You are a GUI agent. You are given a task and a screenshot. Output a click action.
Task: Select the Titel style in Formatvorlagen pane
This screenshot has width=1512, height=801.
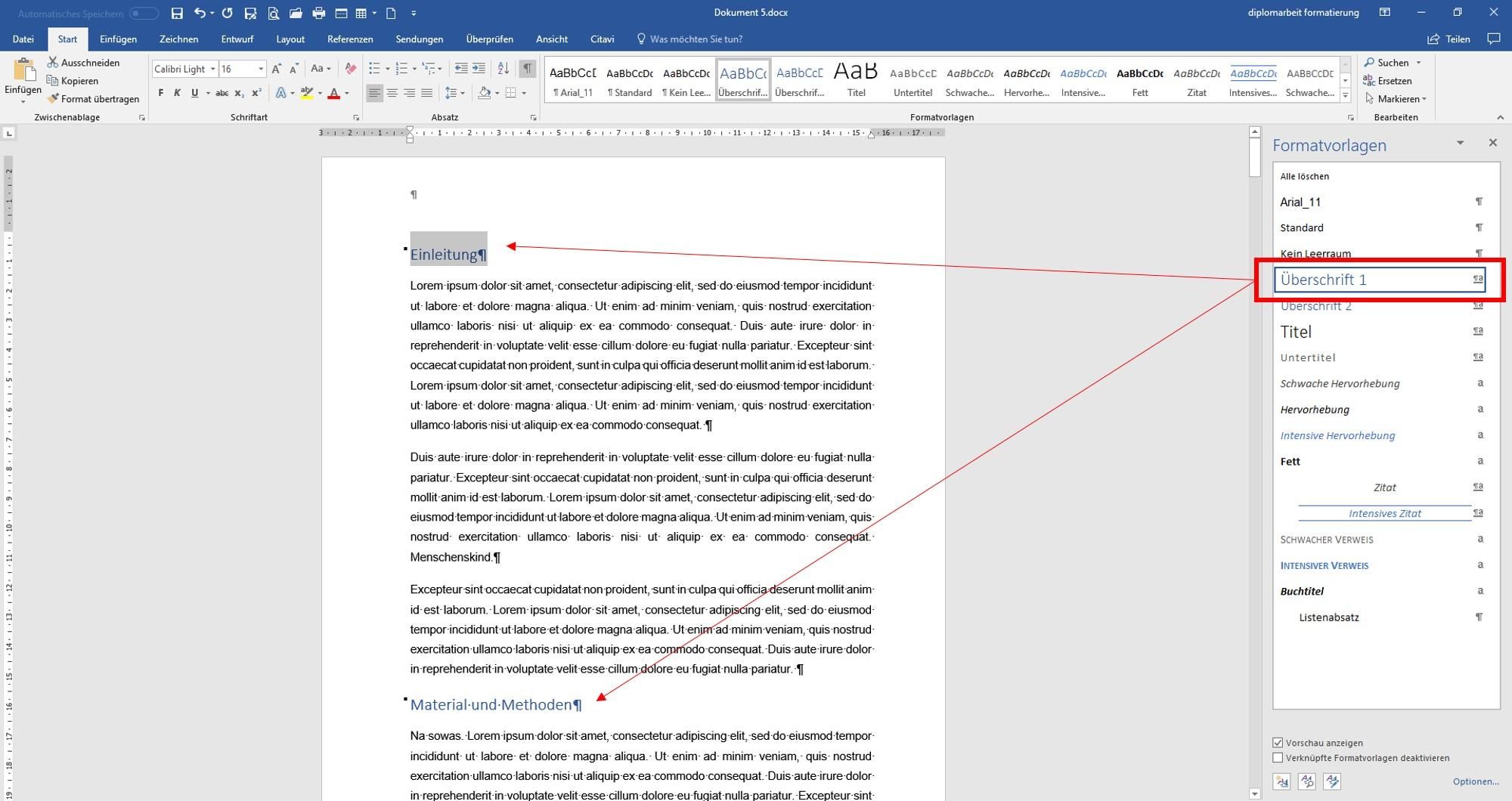click(1296, 332)
